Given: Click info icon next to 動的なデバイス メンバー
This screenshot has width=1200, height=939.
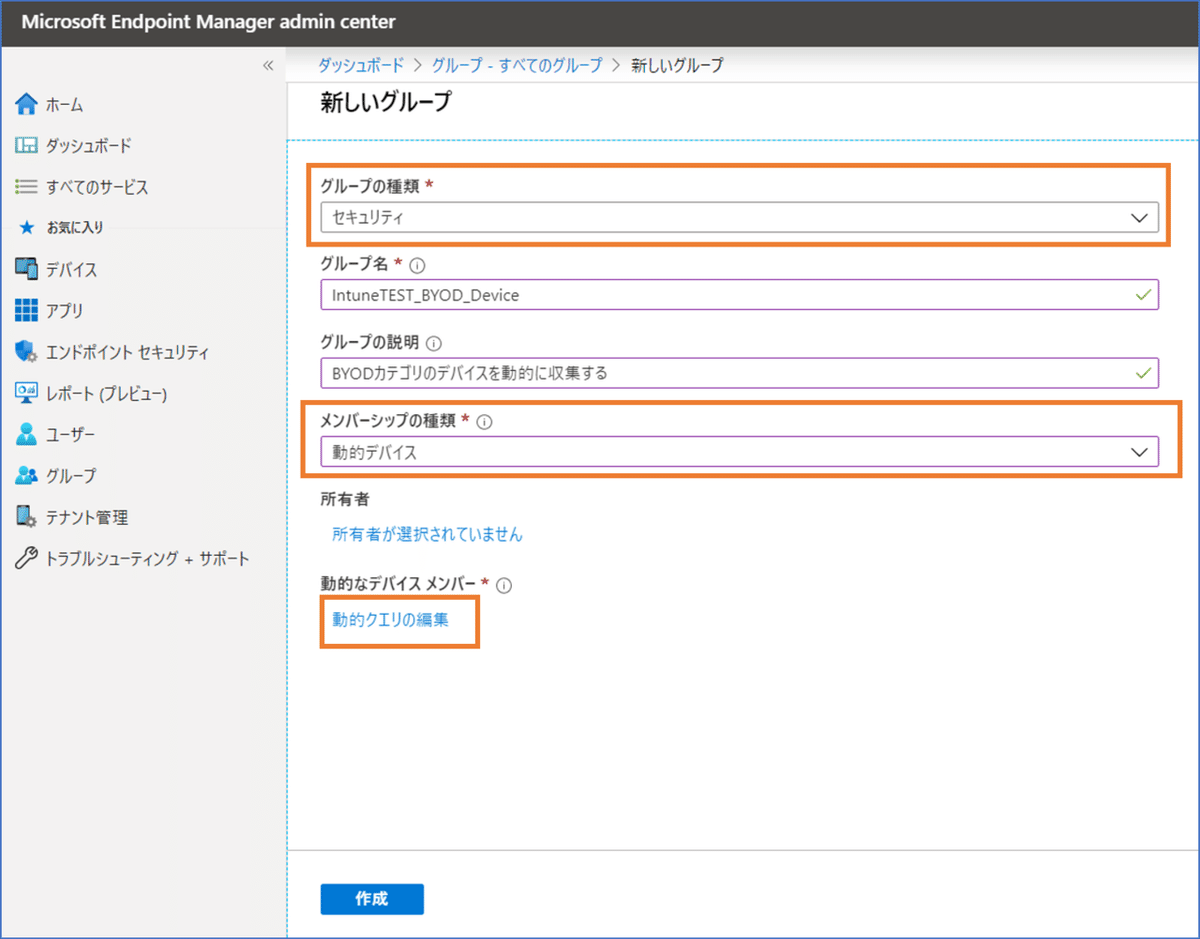Looking at the screenshot, I should click(504, 585).
